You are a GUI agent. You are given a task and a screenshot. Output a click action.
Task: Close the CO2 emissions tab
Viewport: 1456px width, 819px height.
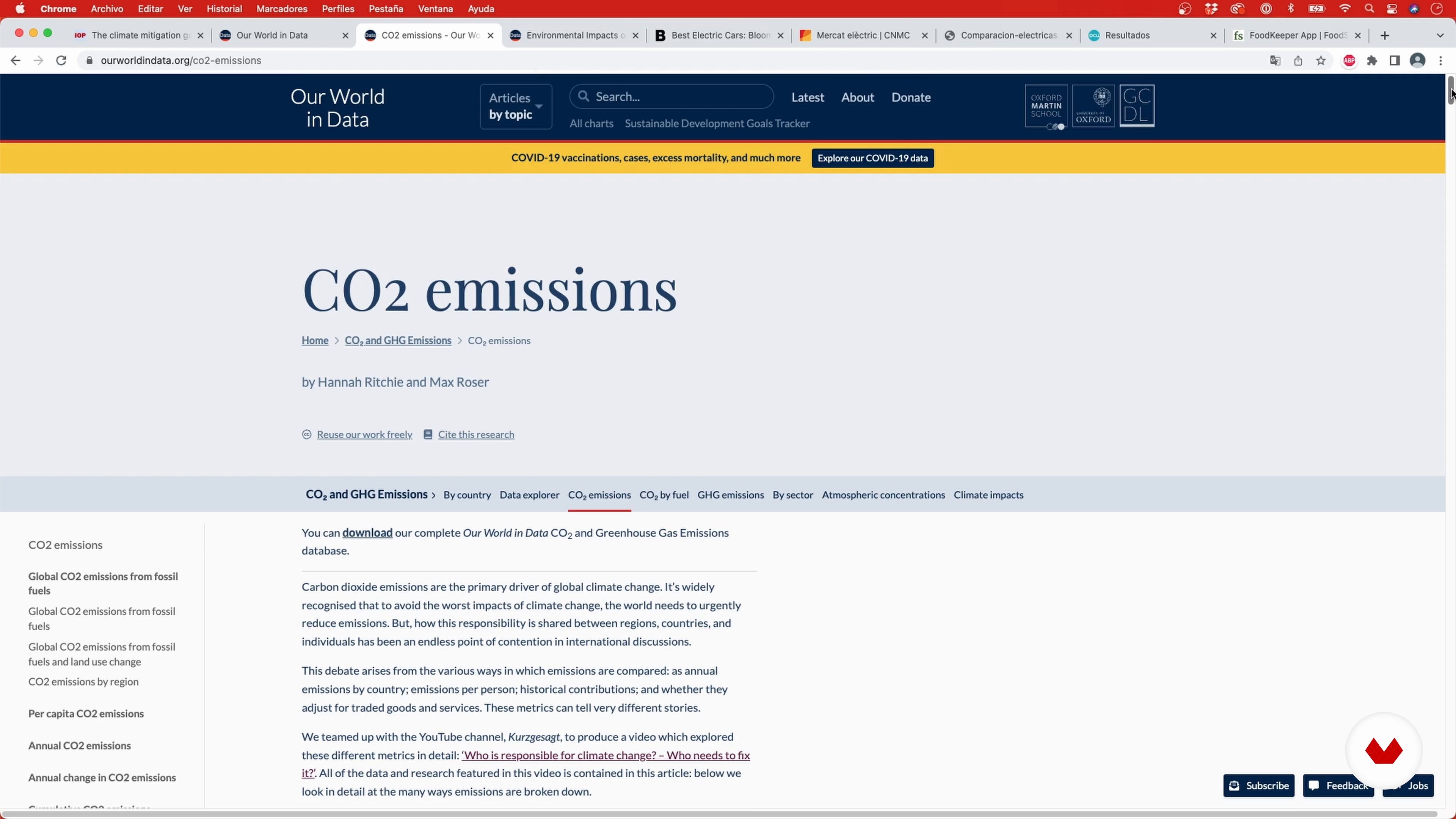tap(491, 36)
